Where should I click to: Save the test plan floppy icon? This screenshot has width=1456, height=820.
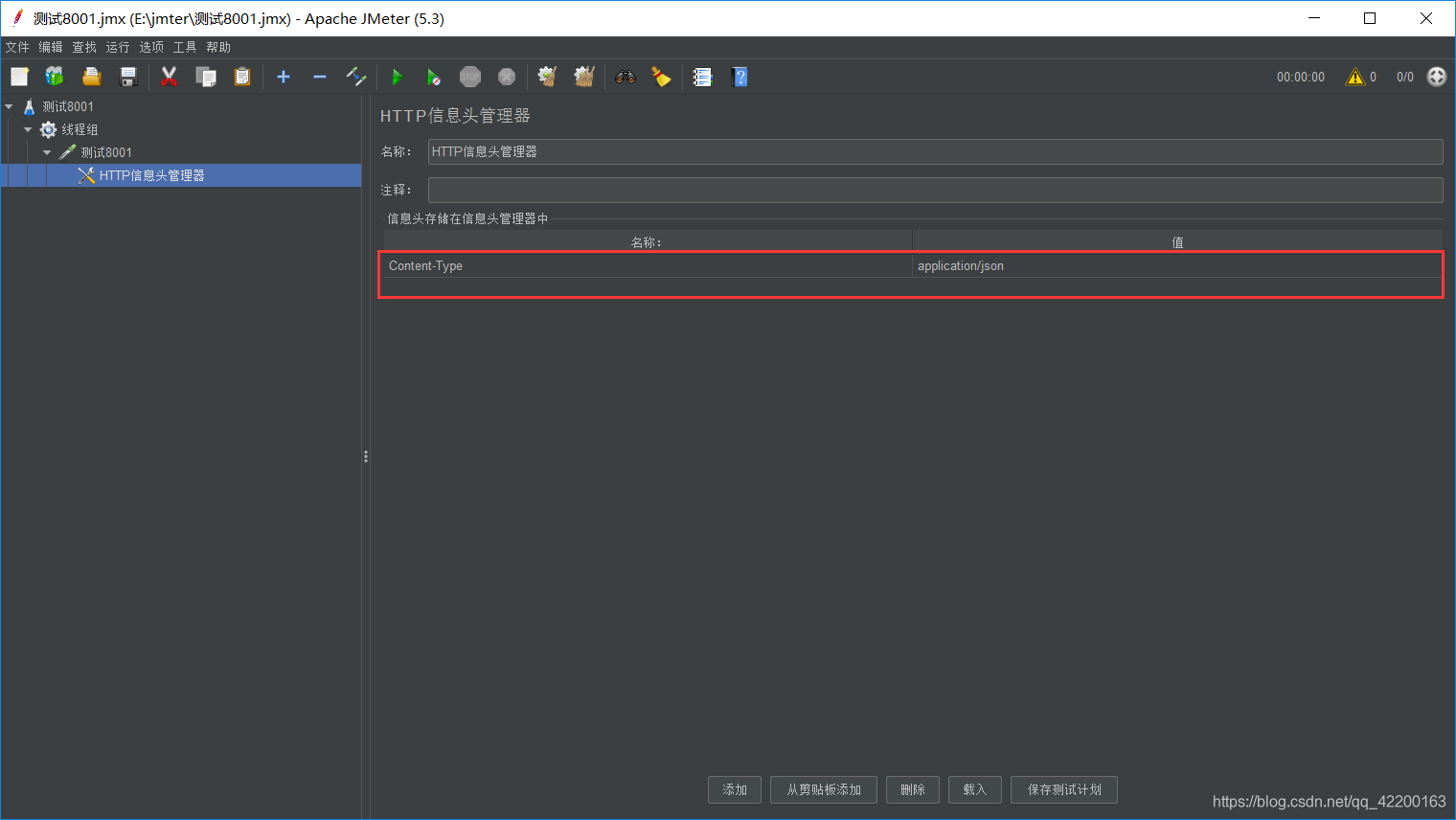tap(128, 77)
